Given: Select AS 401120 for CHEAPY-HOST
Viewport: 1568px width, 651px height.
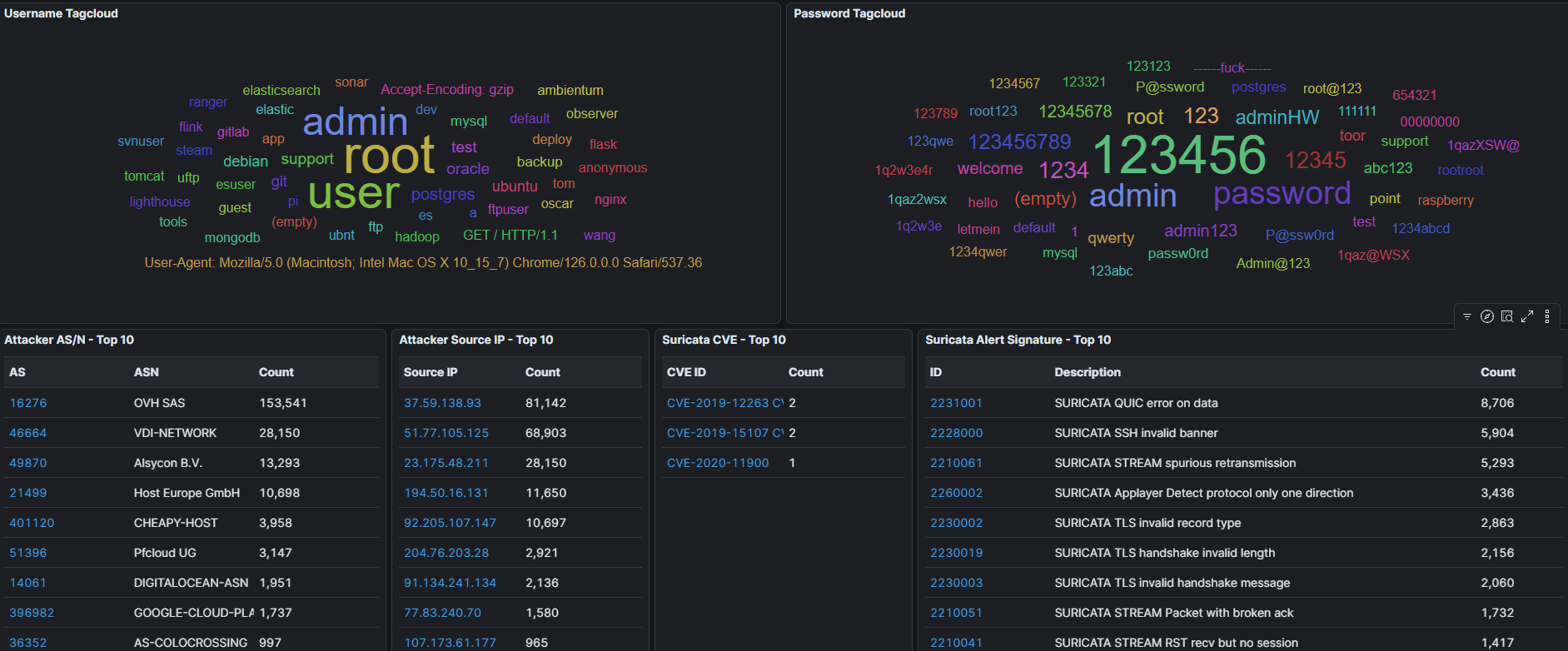Looking at the screenshot, I should [32, 523].
